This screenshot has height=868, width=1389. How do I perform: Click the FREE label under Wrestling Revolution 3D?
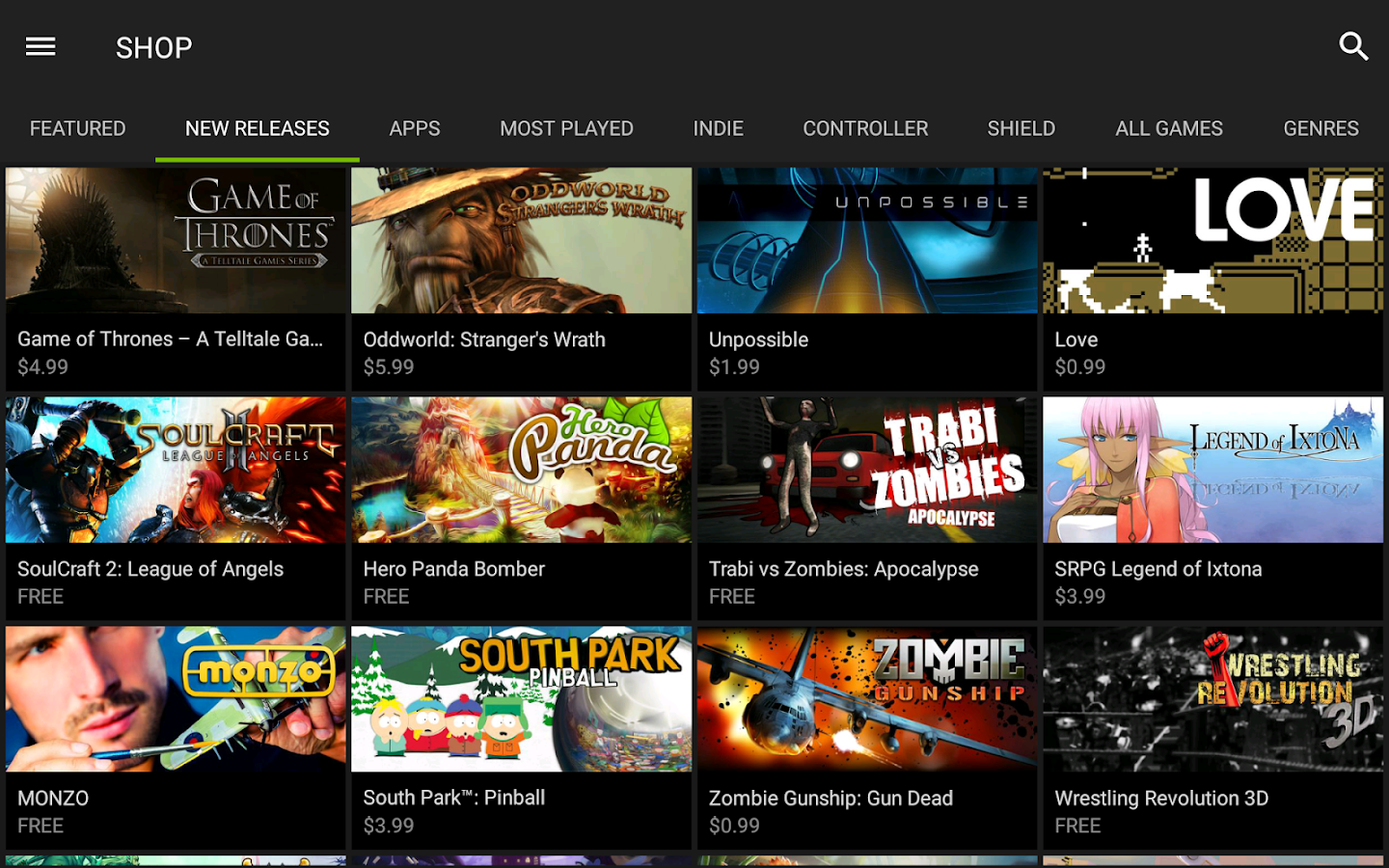1077,826
